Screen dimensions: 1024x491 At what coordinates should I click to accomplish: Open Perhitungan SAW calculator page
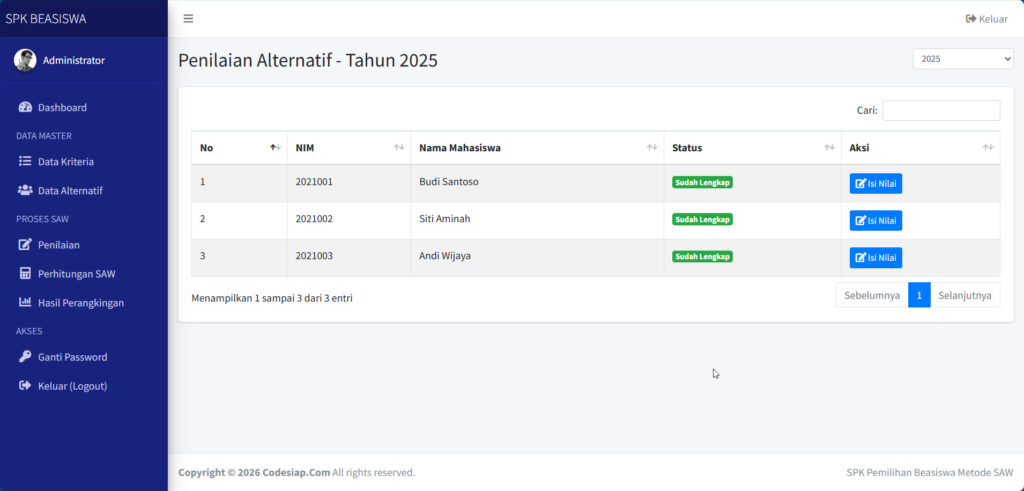[x=75, y=273]
